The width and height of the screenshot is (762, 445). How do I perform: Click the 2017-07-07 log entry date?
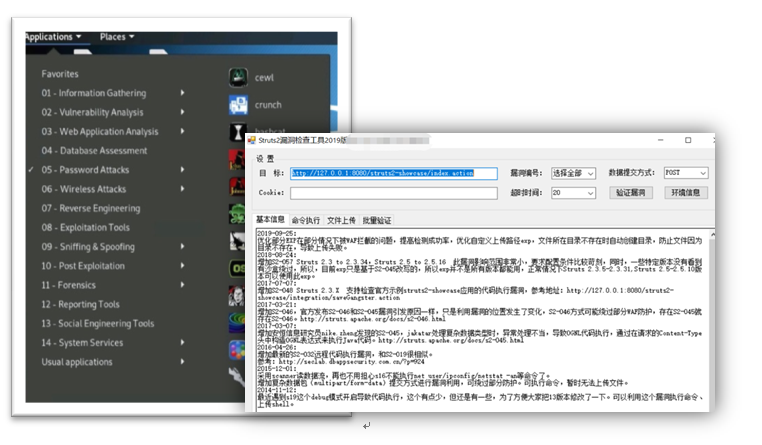[x=277, y=283]
